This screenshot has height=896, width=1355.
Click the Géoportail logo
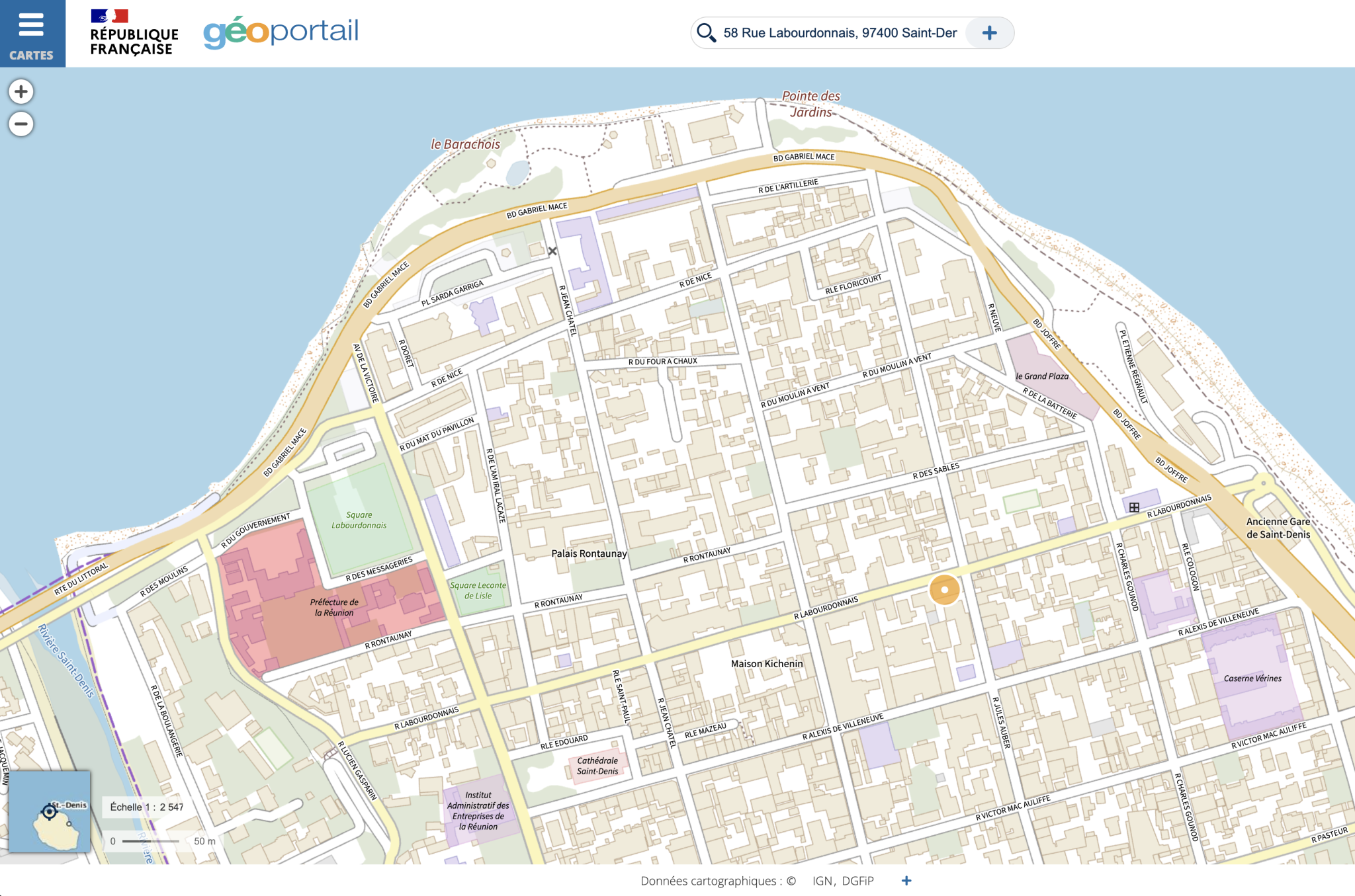pos(281,32)
